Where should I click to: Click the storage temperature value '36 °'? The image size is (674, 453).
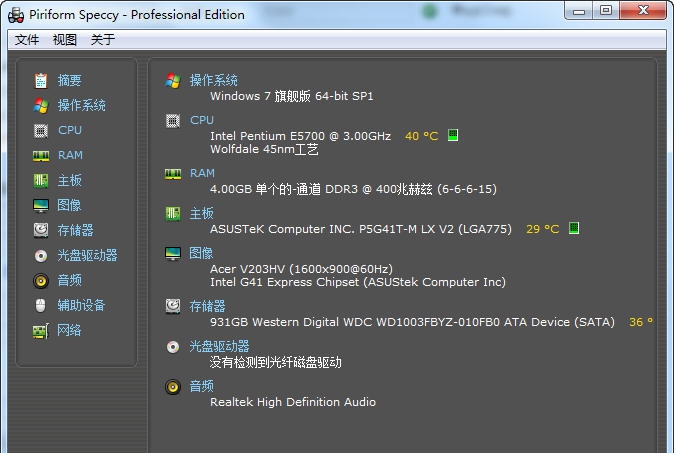point(641,322)
